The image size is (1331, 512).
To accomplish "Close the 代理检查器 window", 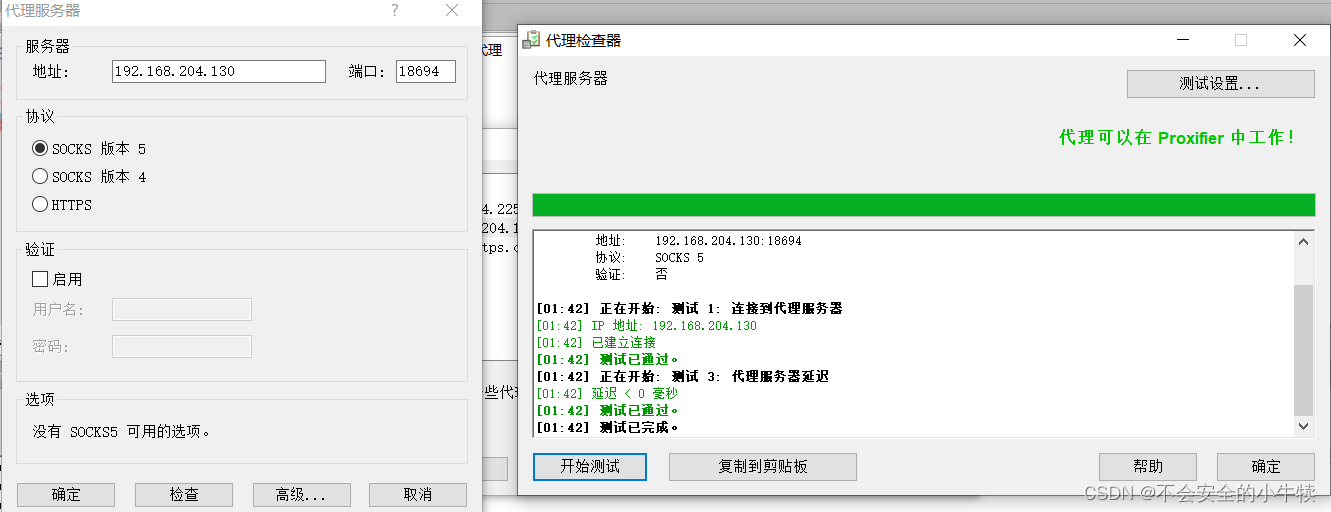I will click(x=1299, y=40).
